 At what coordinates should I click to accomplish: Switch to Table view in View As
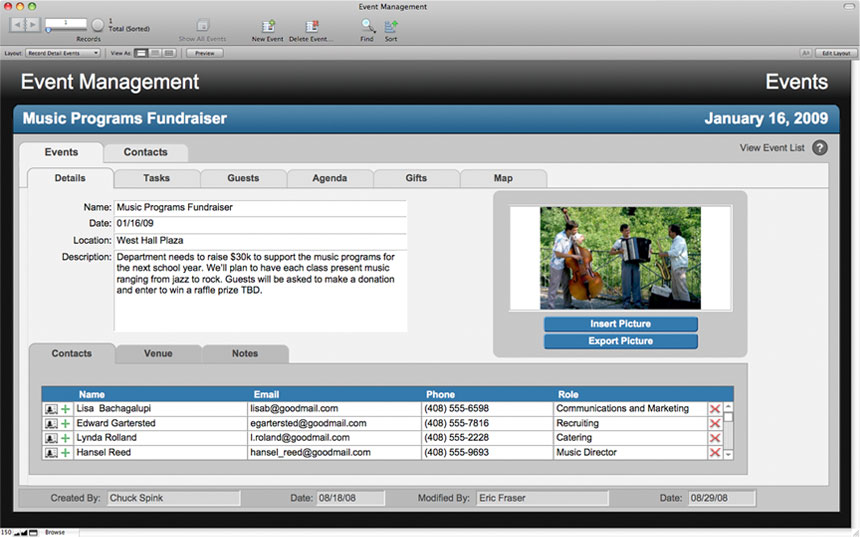tap(169, 53)
